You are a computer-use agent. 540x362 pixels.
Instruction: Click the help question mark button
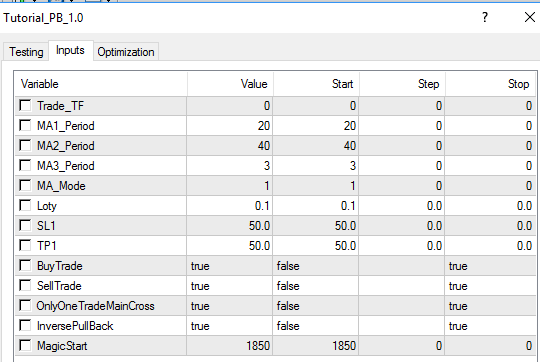click(485, 17)
